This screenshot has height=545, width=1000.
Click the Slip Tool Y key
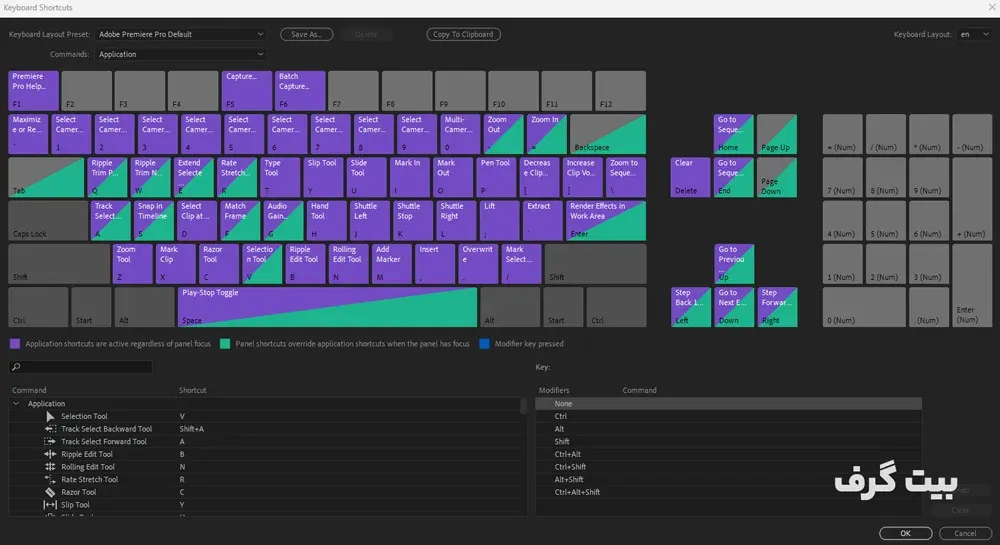323,177
